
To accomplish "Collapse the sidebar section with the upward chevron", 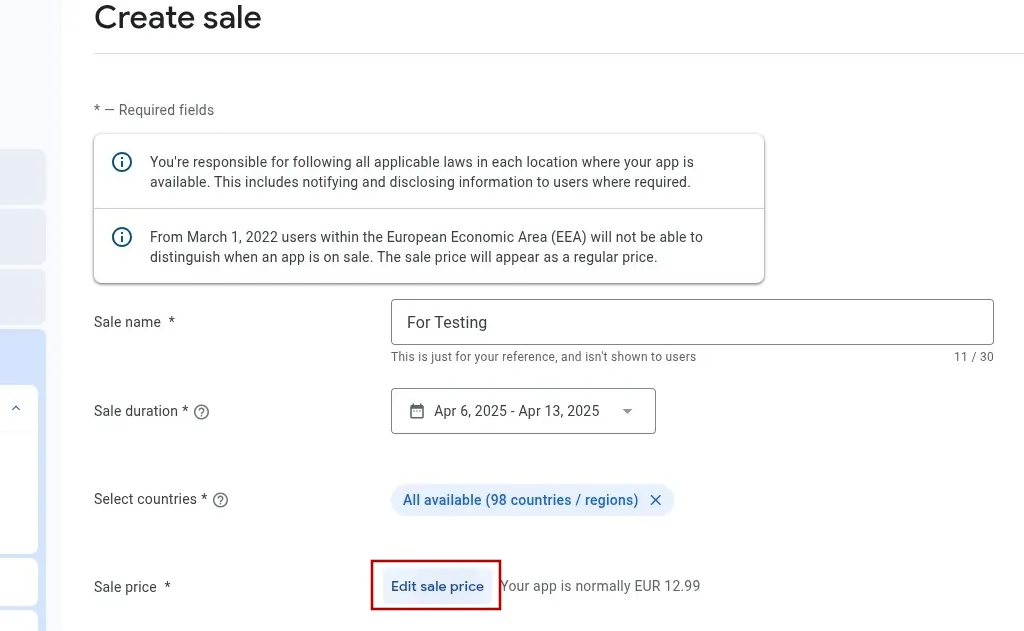I will pyautogui.click(x=15, y=408).
